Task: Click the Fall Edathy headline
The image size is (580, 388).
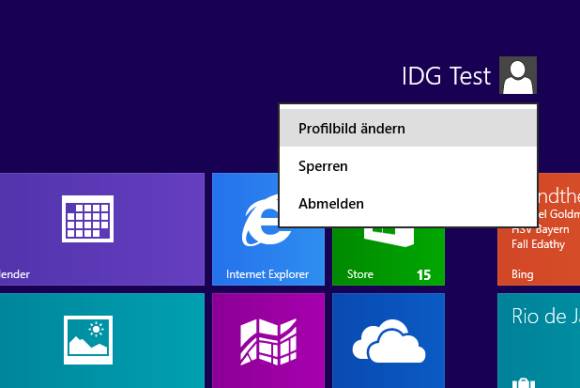Action: [x=538, y=244]
